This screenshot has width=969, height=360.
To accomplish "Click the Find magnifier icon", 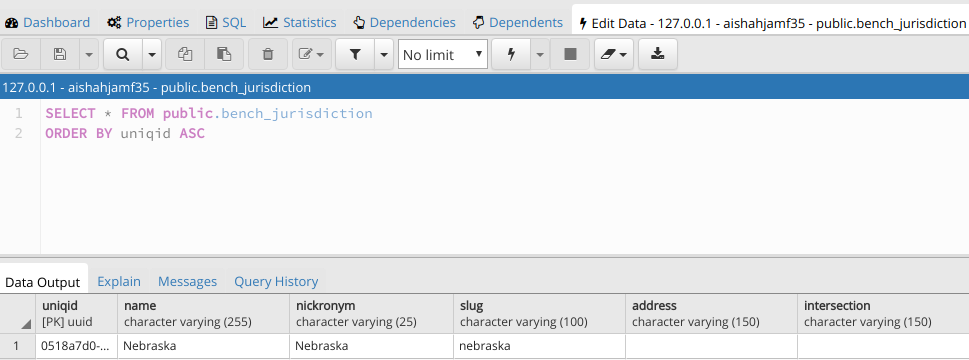I will [123, 54].
